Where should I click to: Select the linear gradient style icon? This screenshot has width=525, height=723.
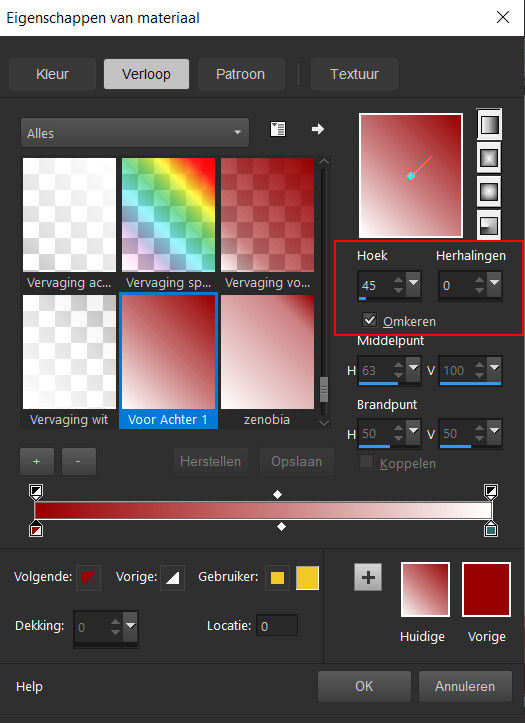489,124
